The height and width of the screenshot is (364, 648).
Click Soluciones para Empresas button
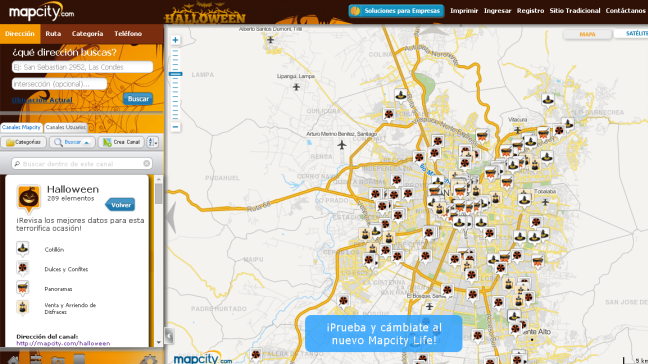[x=396, y=11]
